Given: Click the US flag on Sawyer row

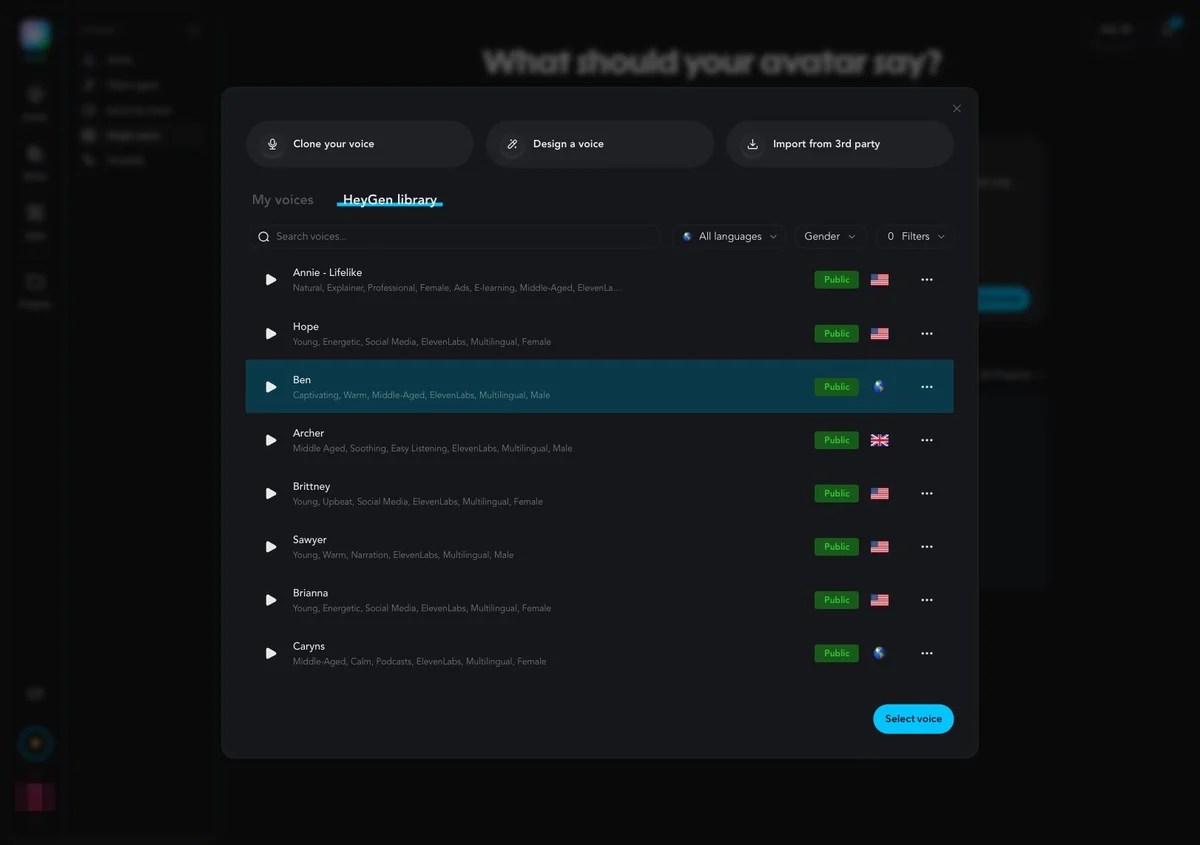Looking at the screenshot, I should [x=880, y=547].
